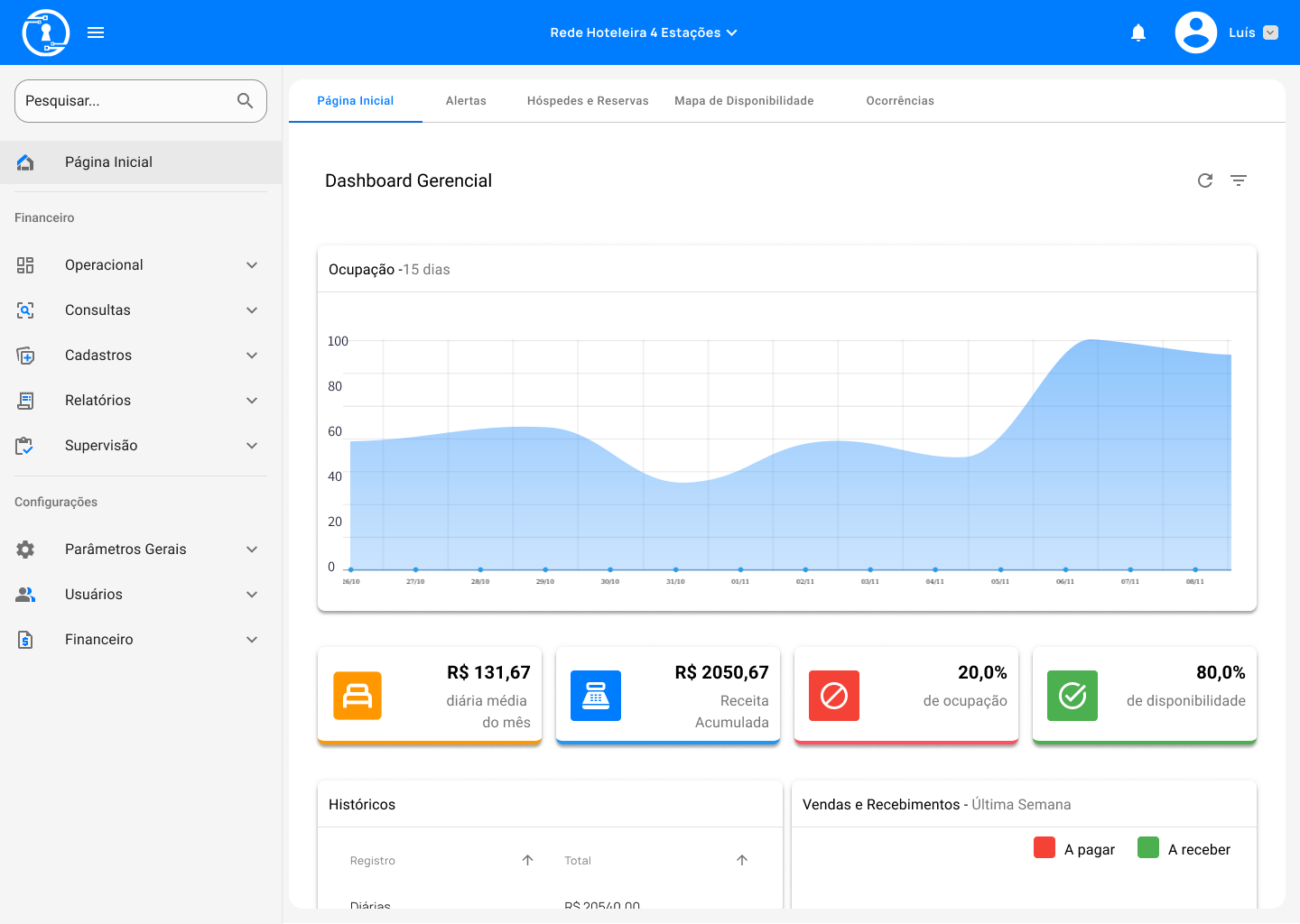
Task: Open the hotel selector dropdown
Action: point(644,32)
